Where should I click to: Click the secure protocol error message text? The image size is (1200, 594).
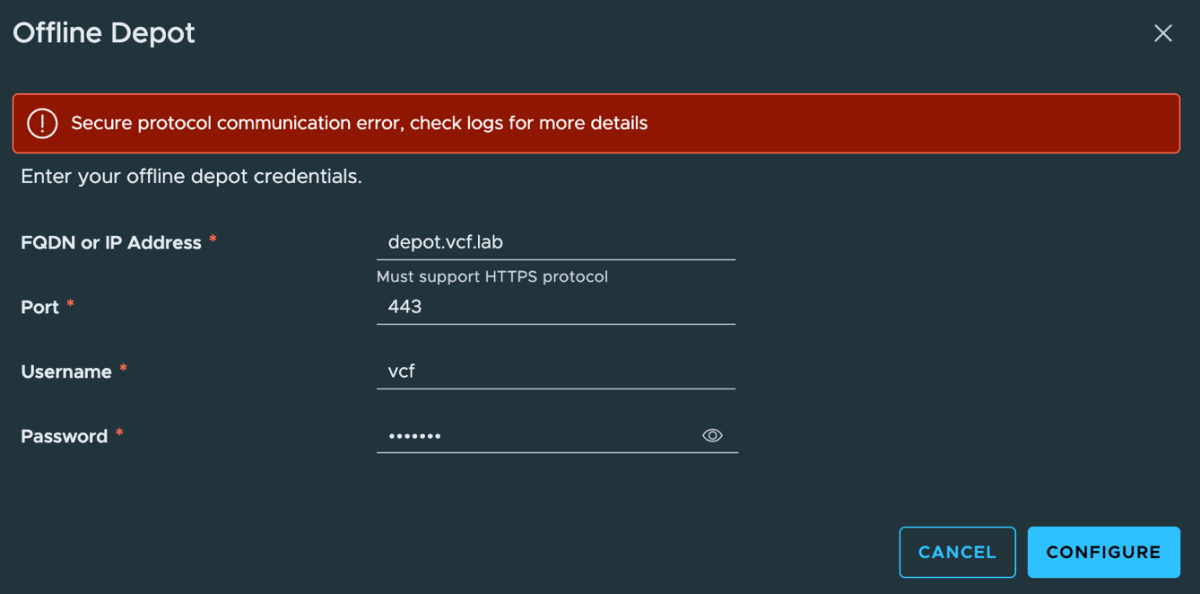[x=359, y=123]
